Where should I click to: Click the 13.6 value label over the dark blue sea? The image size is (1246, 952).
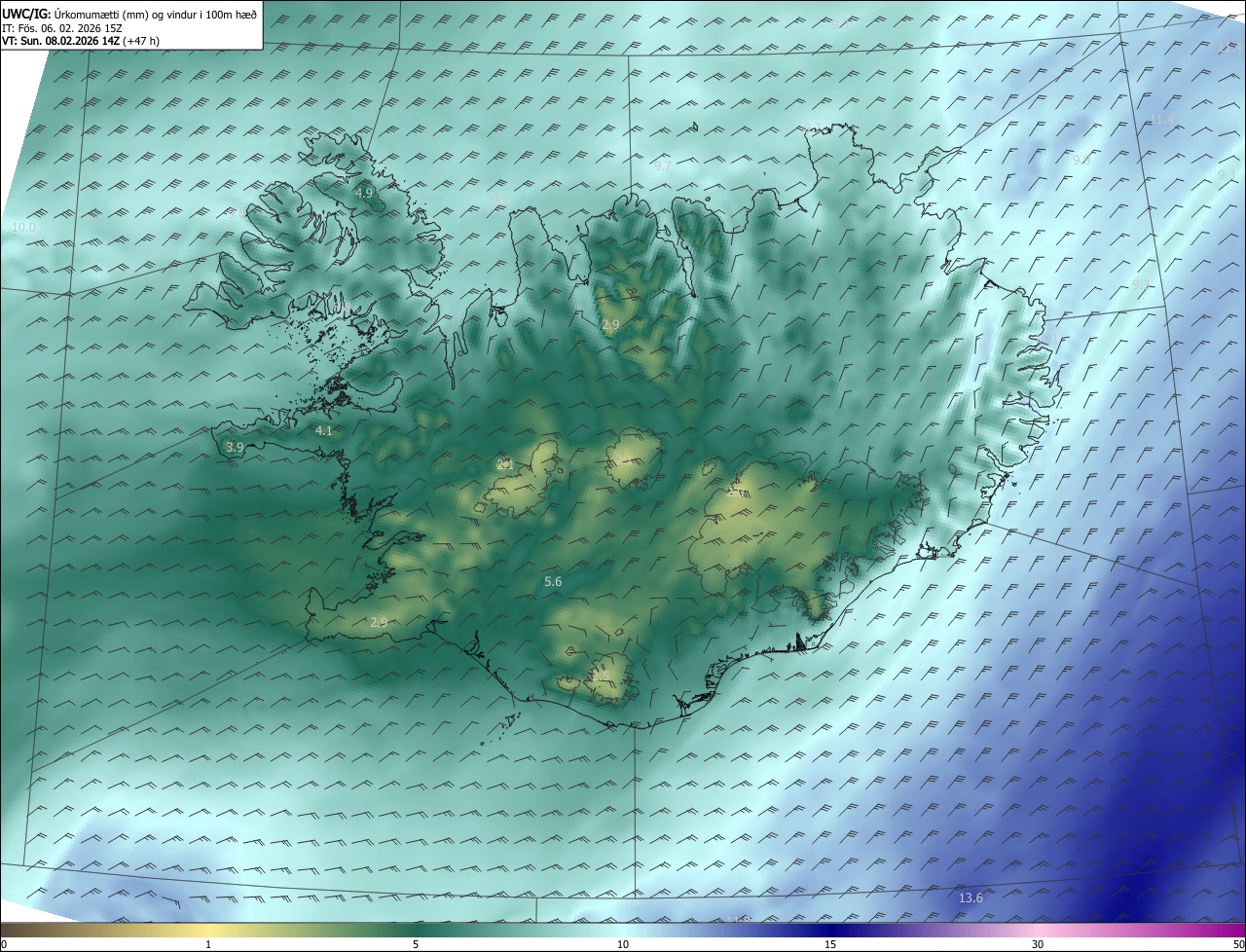pos(971,897)
